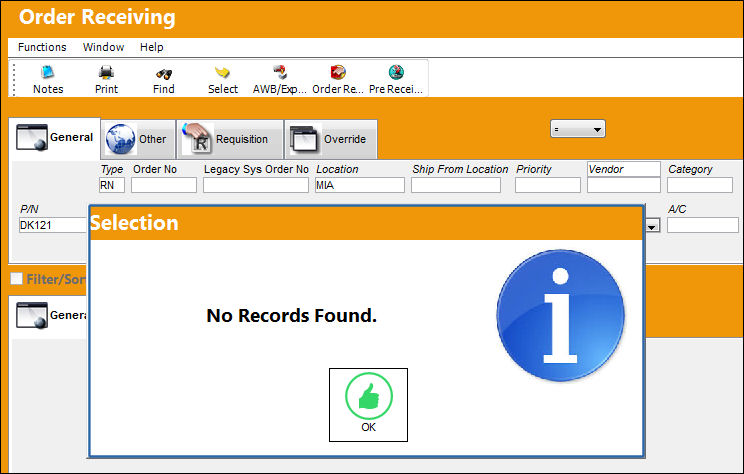Viewport: 744px width, 474px height.
Task: Click the Location field containing MIA
Action: click(x=360, y=185)
